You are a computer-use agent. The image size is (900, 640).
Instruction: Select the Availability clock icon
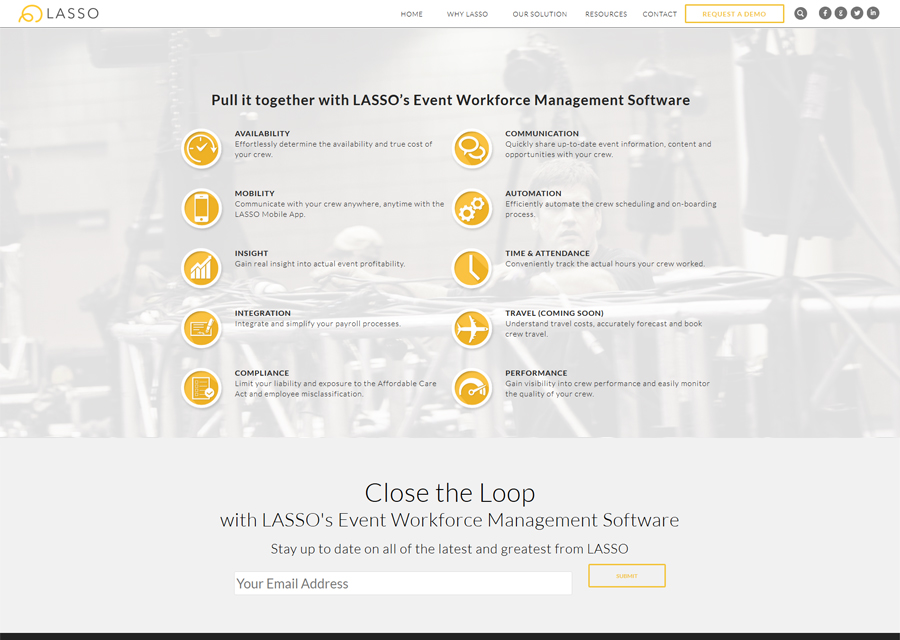coord(201,148)
